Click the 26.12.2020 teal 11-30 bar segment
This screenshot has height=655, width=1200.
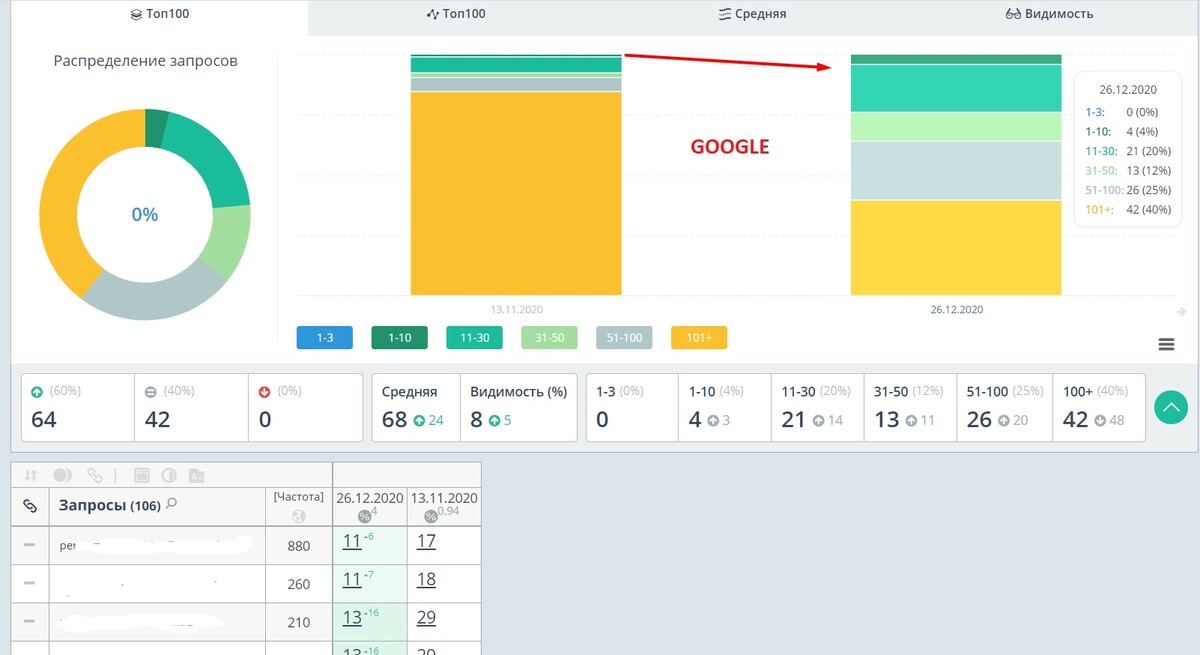956,88
